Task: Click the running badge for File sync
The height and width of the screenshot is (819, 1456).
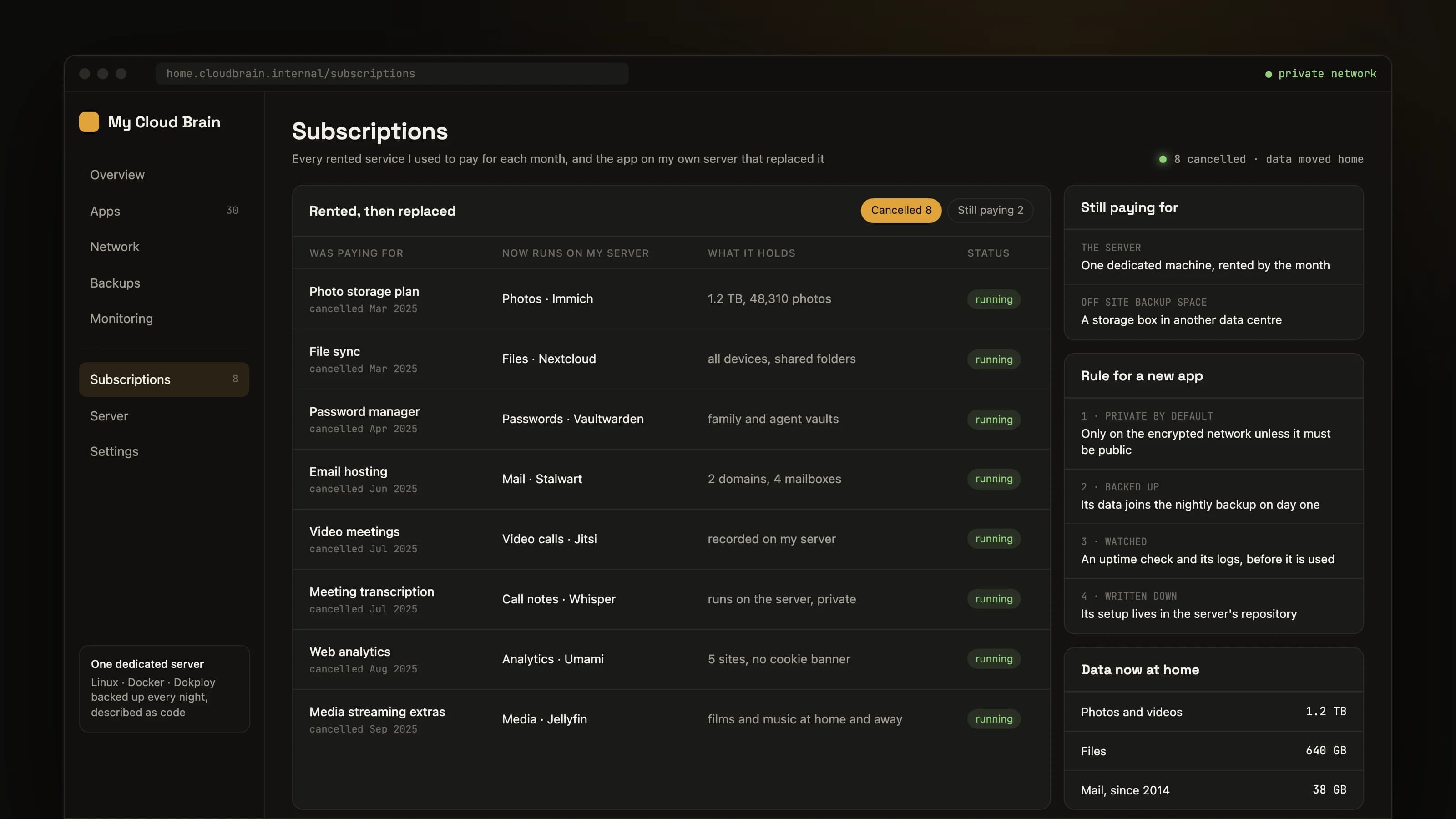Action: point(994,359)
